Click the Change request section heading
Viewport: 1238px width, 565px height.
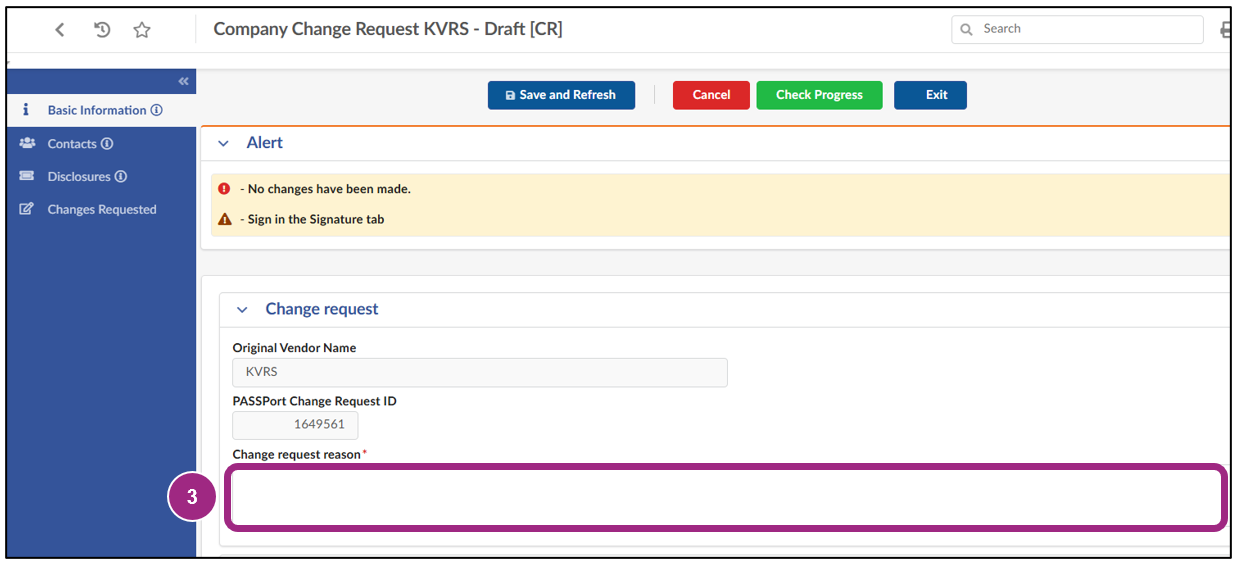(322, 309)
